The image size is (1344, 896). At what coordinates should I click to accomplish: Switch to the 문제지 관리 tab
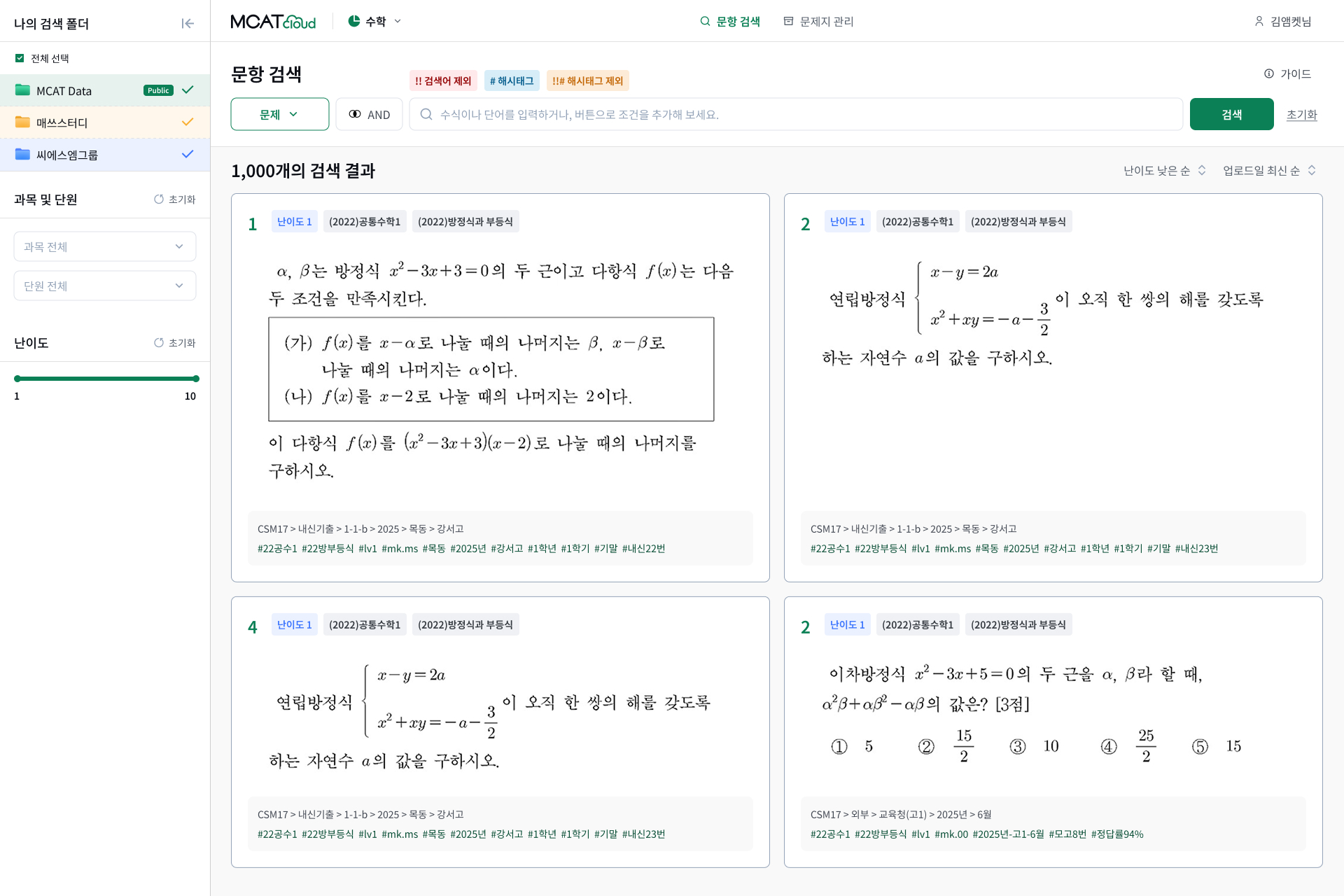pyautogui.click(x=818, y=21)
